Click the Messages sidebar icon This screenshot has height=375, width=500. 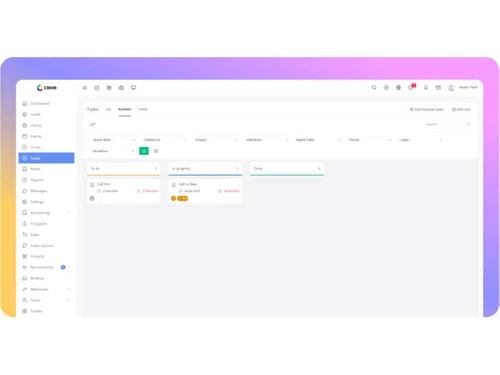(x=25, y=191)
